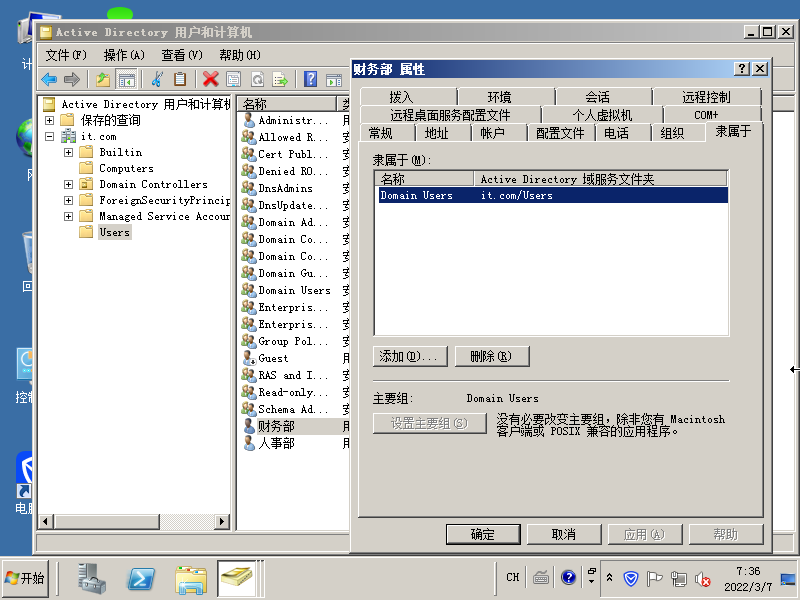Click the Cut scissors toolbar icon
This screenshot has height=600, width=800.
pyautogui.click(x=157, y=79)
